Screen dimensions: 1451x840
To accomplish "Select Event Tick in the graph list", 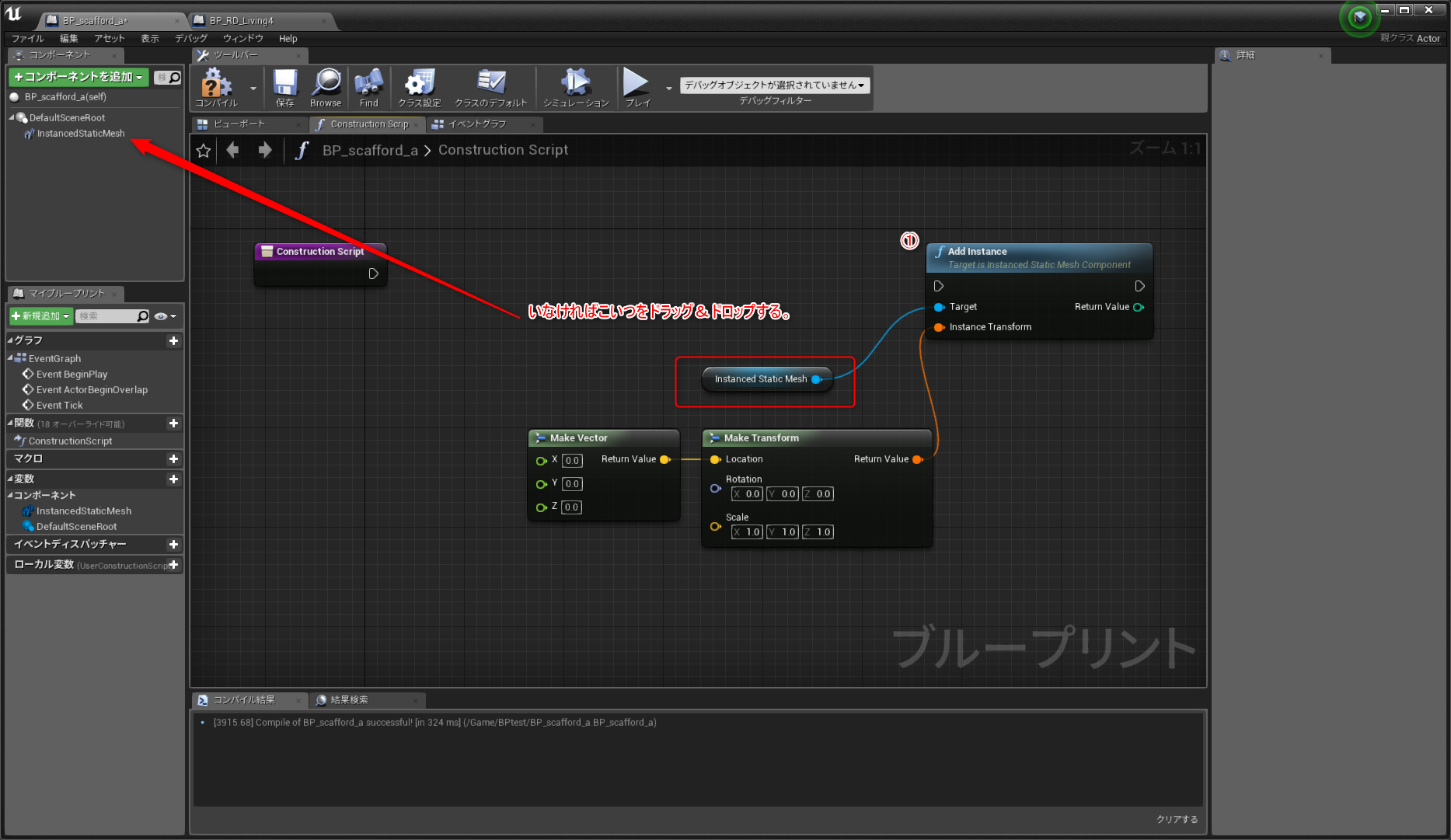I will [59, 406].
